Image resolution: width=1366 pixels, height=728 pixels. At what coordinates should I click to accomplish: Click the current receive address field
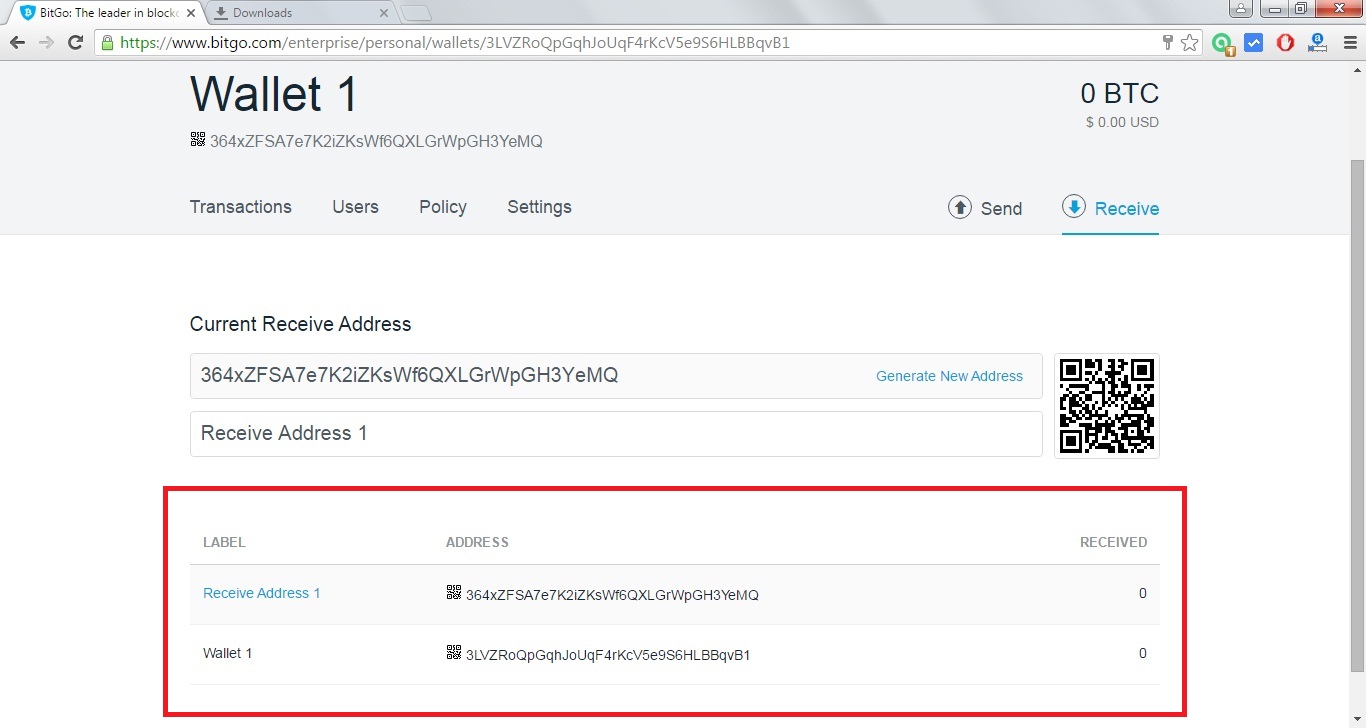616,376
